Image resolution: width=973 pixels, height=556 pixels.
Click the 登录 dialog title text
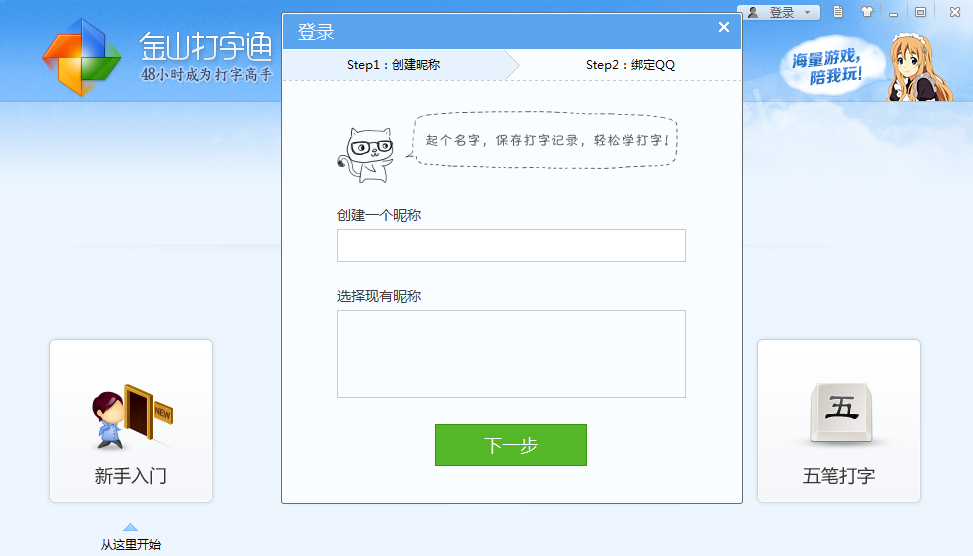316,32
